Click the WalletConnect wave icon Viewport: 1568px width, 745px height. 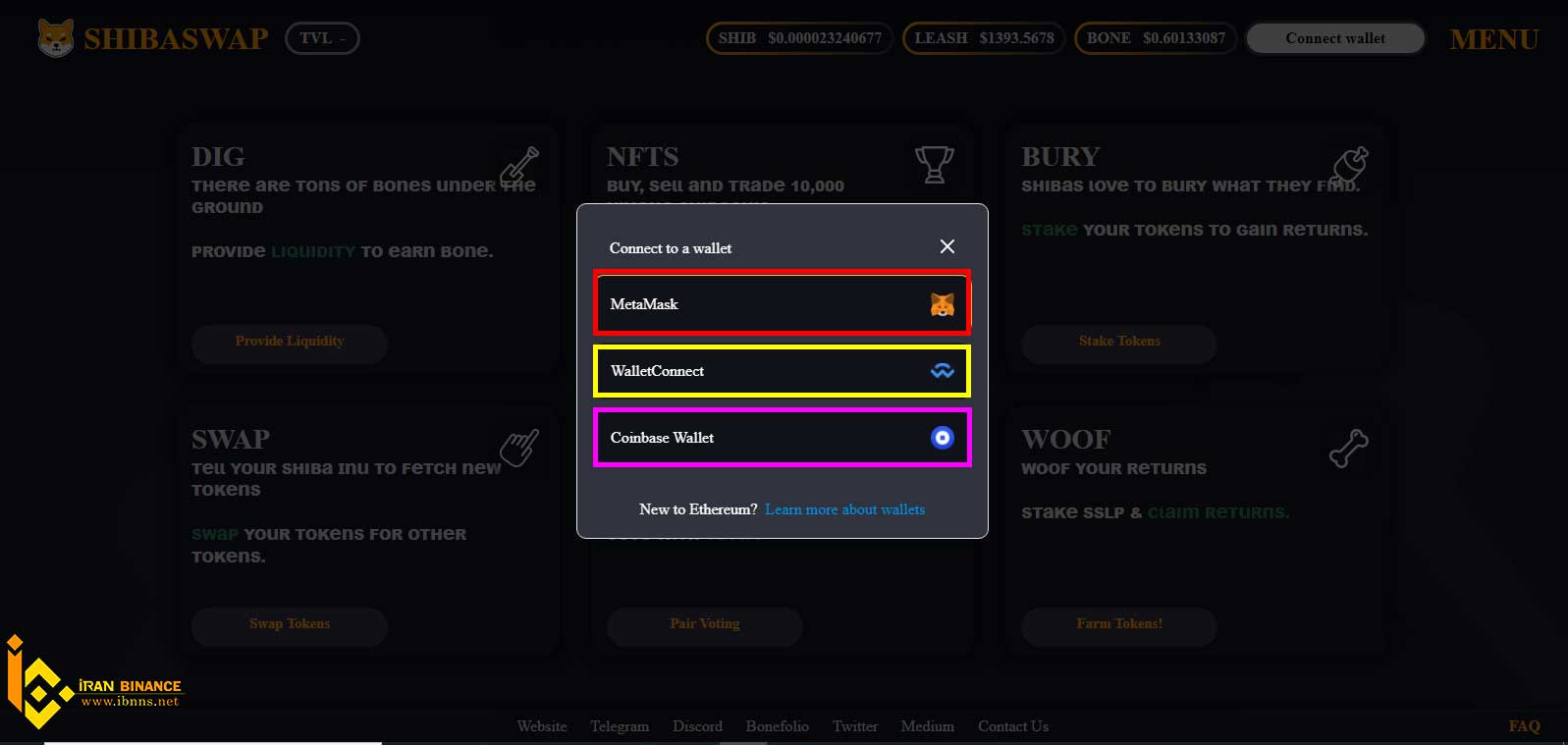[x=942, y=371]
